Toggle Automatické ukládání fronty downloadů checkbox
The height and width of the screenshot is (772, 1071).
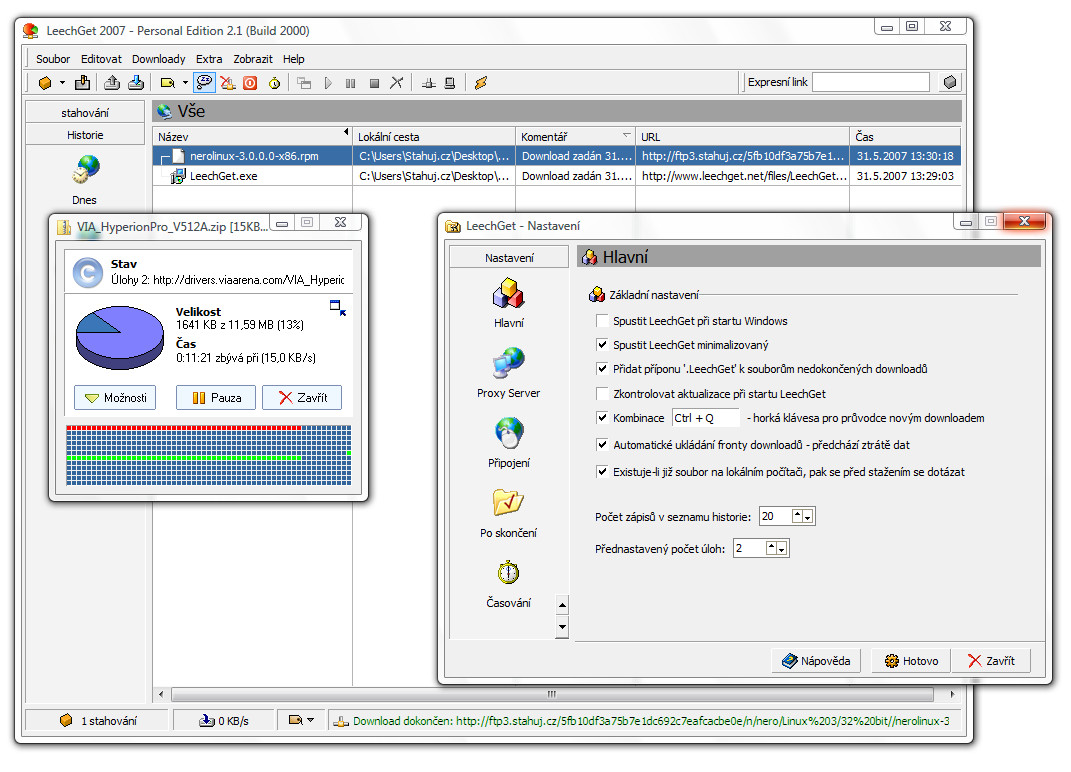point(602,445)
